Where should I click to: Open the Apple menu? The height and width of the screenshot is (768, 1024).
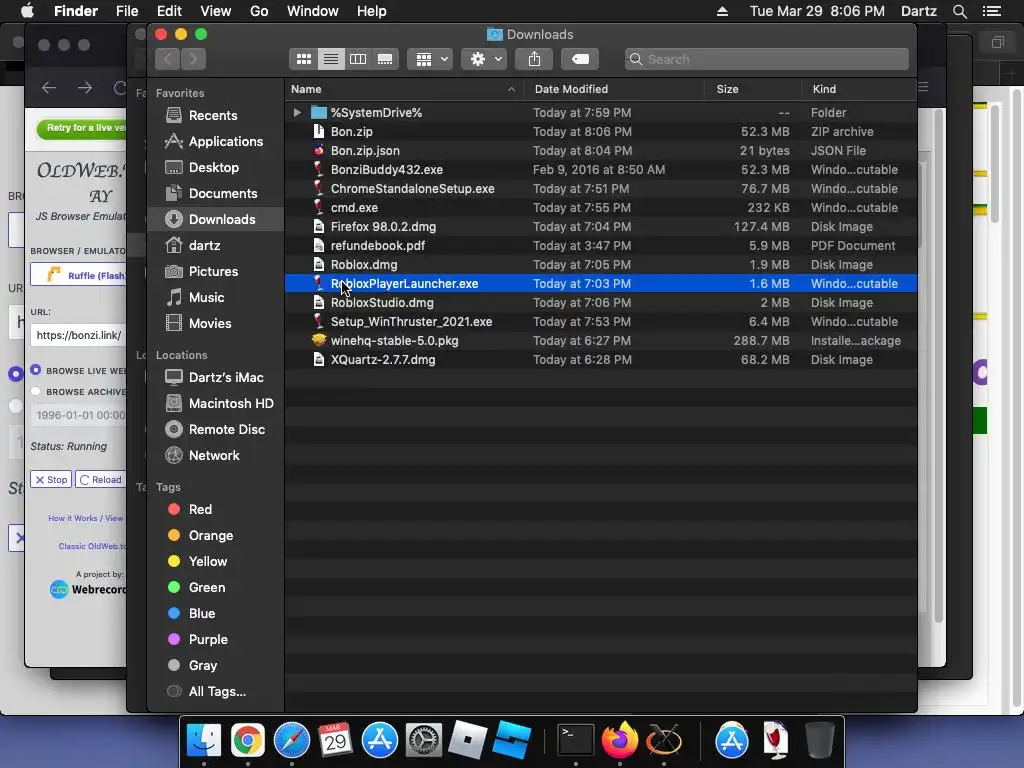pos(27,11)
